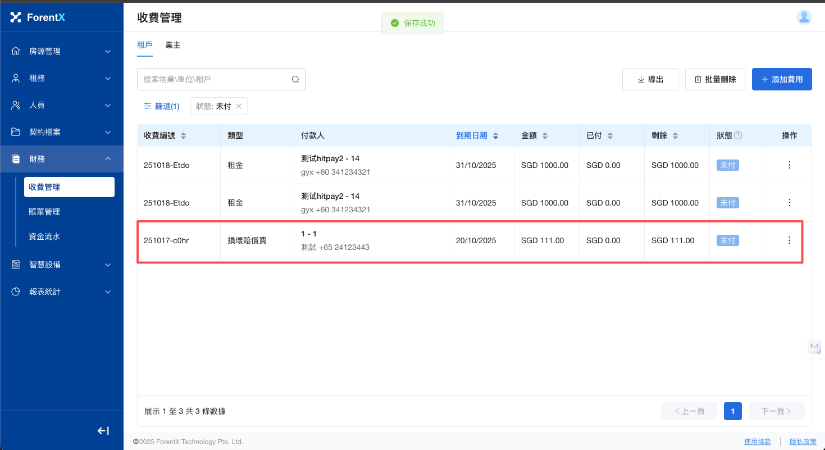Click the 導出 export button
This screenshot has width=825, height=450.
point(649,79)
